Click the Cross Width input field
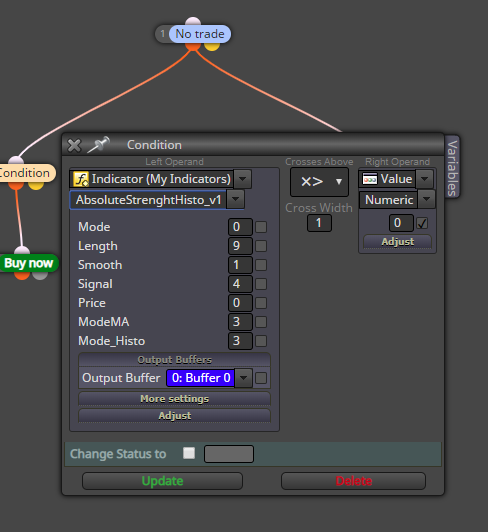The width and height of the screenshot is (488, 532). pyautogui.click(x=319, y=223)
